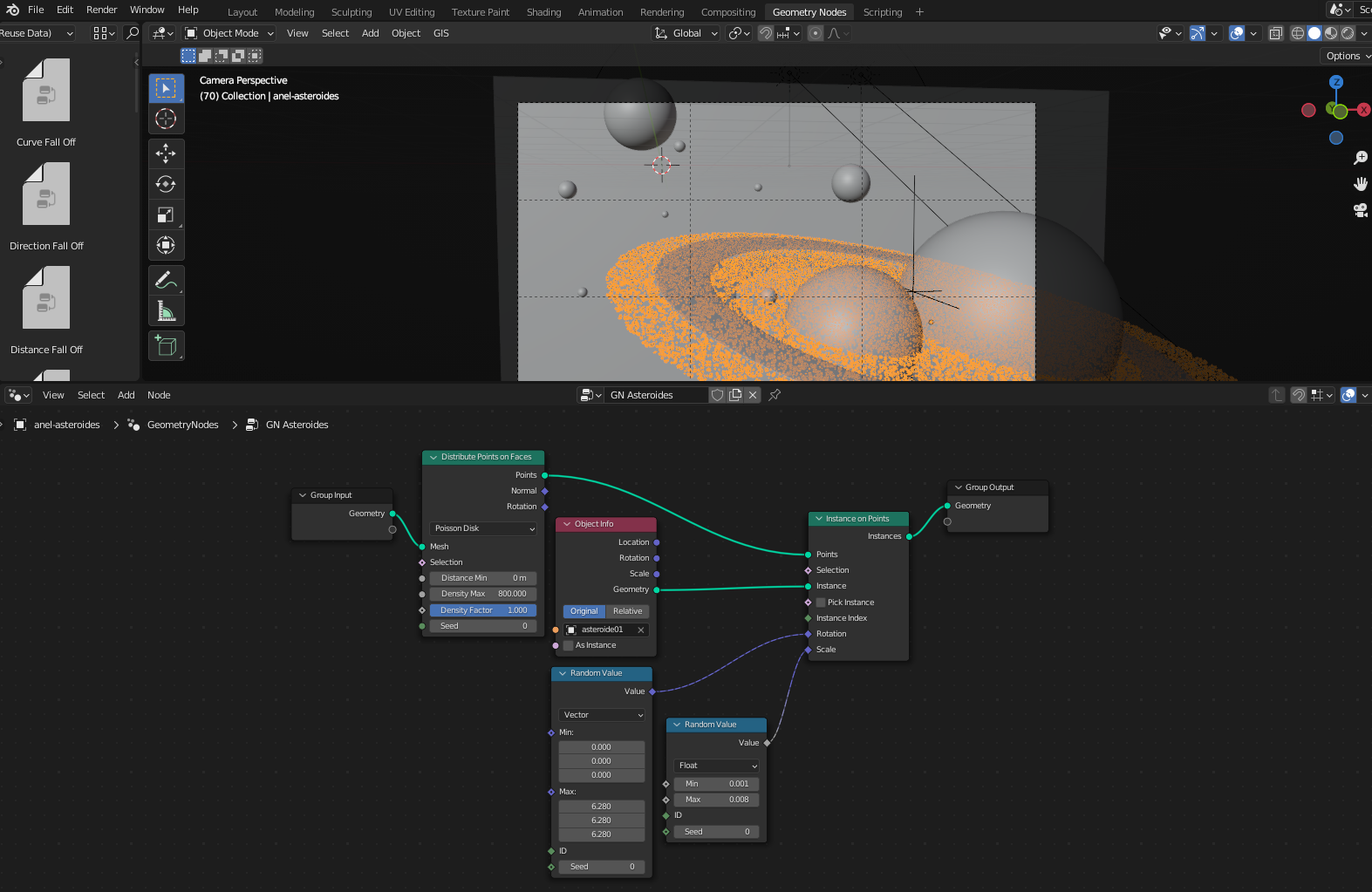Image resolution: width=1372 pixels, height=892 pixels.
Task: Open the Vector data type dropdown
Action: point(602,715)
